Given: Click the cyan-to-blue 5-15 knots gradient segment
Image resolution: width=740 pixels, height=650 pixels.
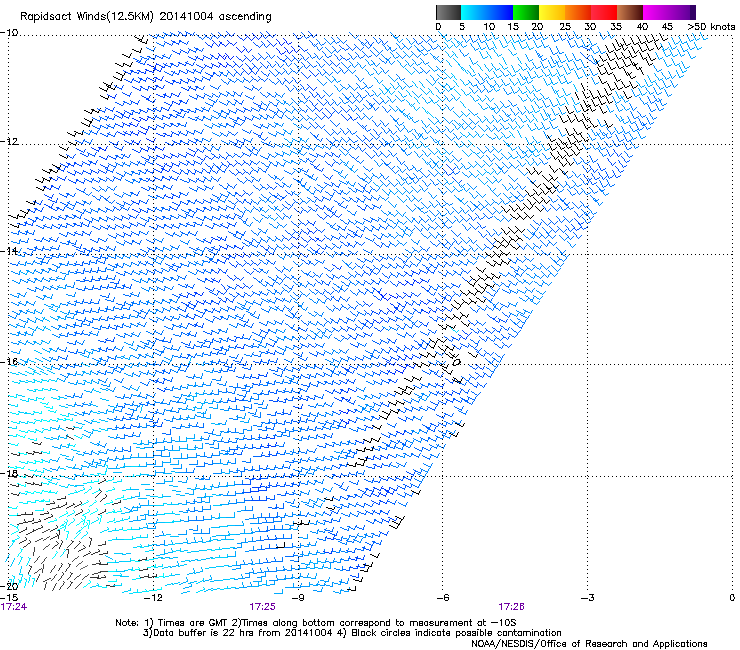Looking at the screenshot, I should 487,12.
